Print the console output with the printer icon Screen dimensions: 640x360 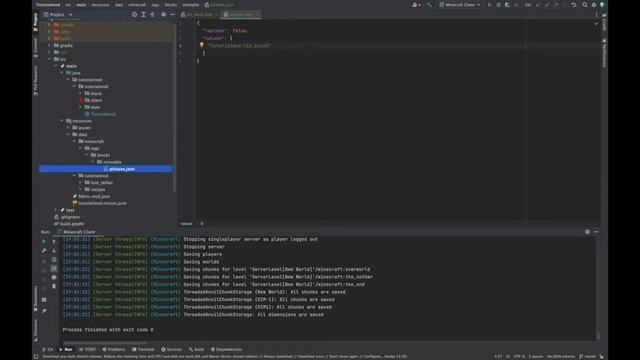pyautogui.click(x=54, y=278)
